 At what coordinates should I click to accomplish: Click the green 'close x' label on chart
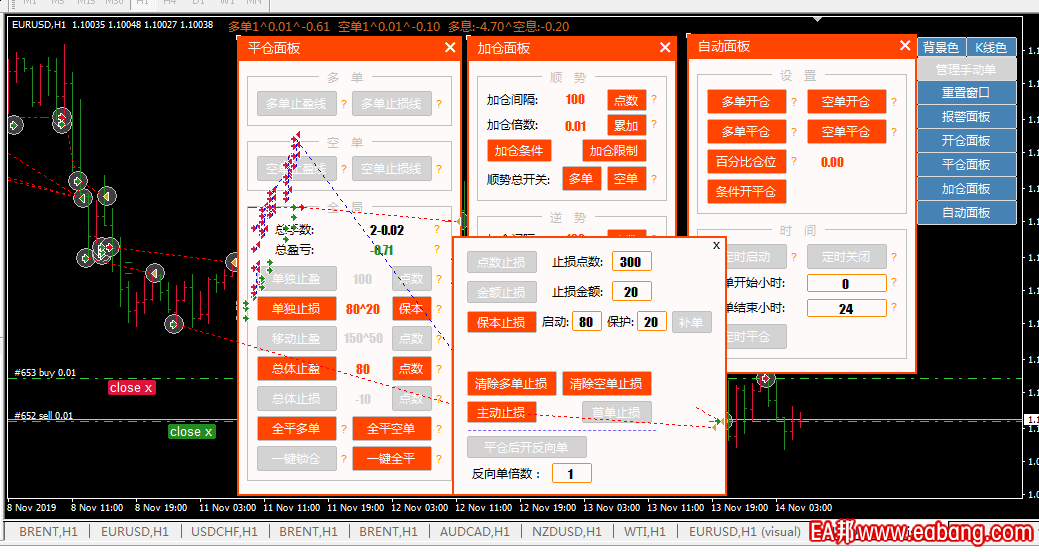(190, 432)
